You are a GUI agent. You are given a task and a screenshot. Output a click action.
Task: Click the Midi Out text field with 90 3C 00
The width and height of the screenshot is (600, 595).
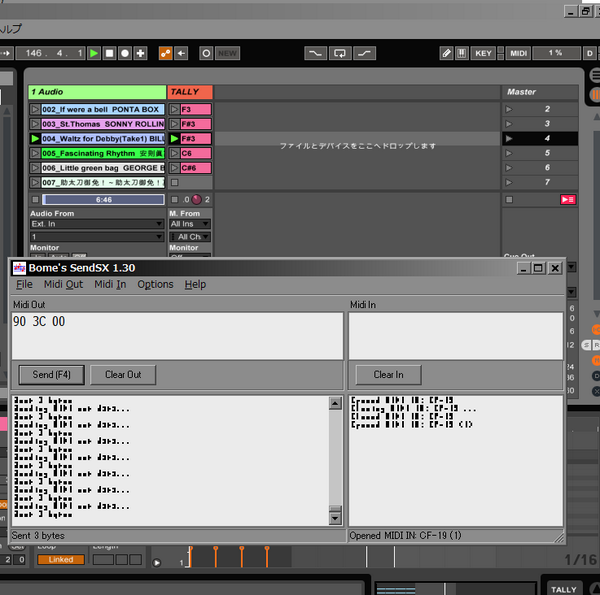(x=178, y=336)
